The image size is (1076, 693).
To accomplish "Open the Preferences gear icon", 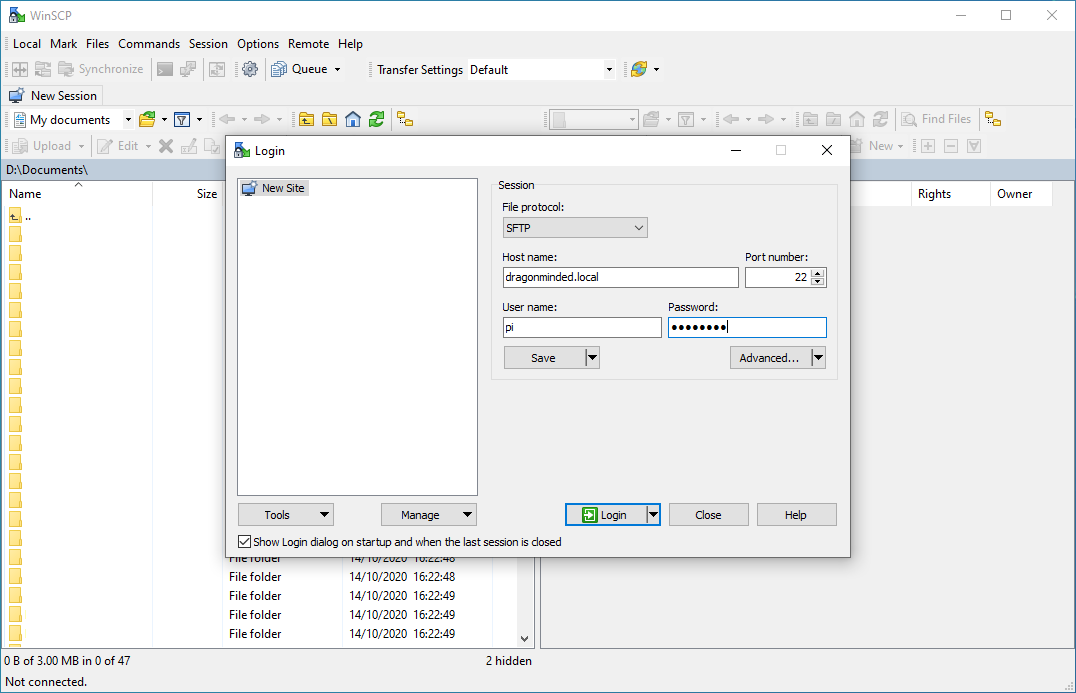I will tap(250, 69).
